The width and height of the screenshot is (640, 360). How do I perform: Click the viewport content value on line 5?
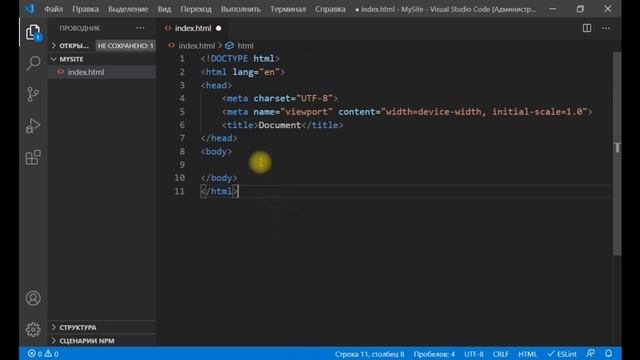point(484,112)
